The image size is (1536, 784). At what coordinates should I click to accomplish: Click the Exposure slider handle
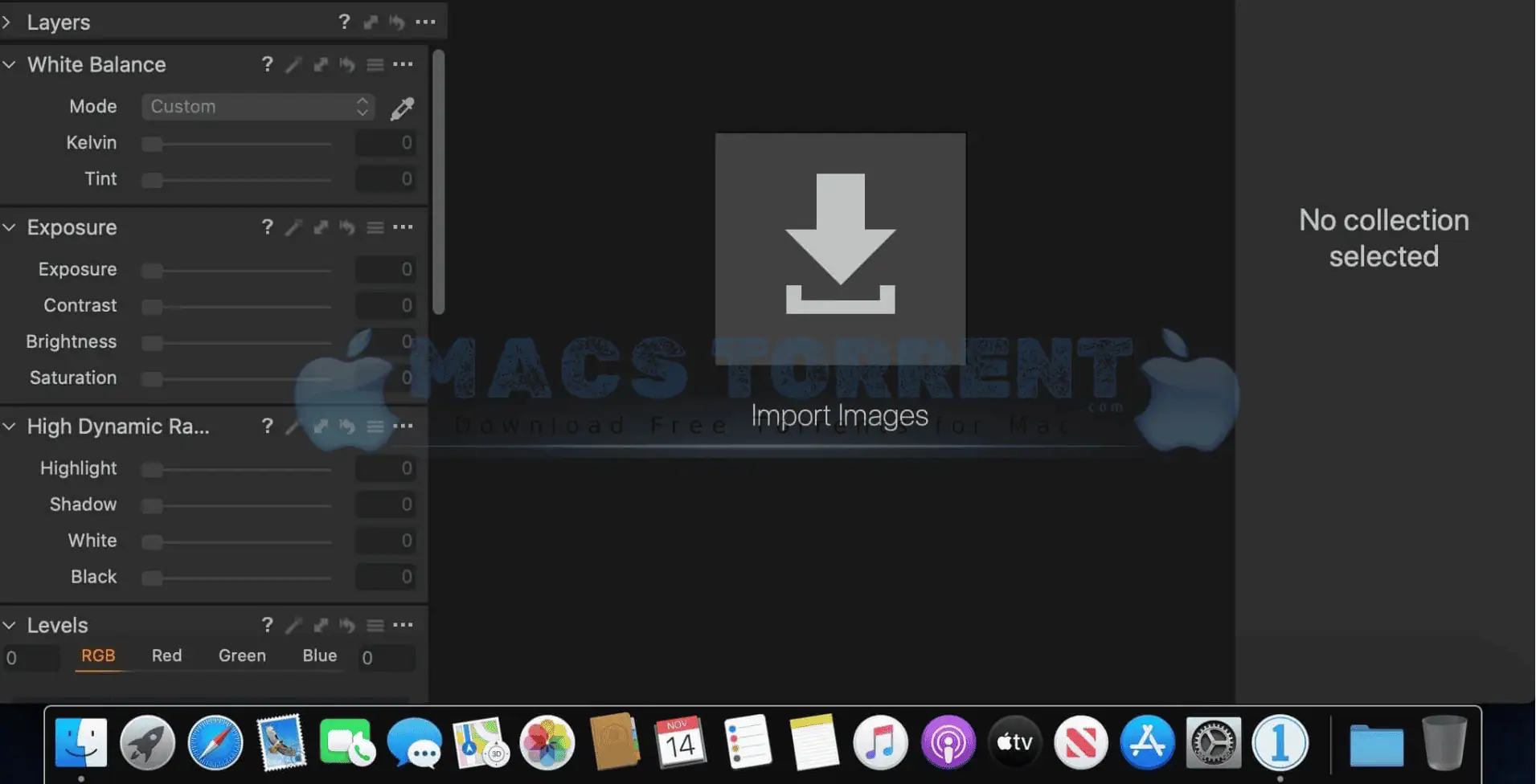[x=152, y=271]
